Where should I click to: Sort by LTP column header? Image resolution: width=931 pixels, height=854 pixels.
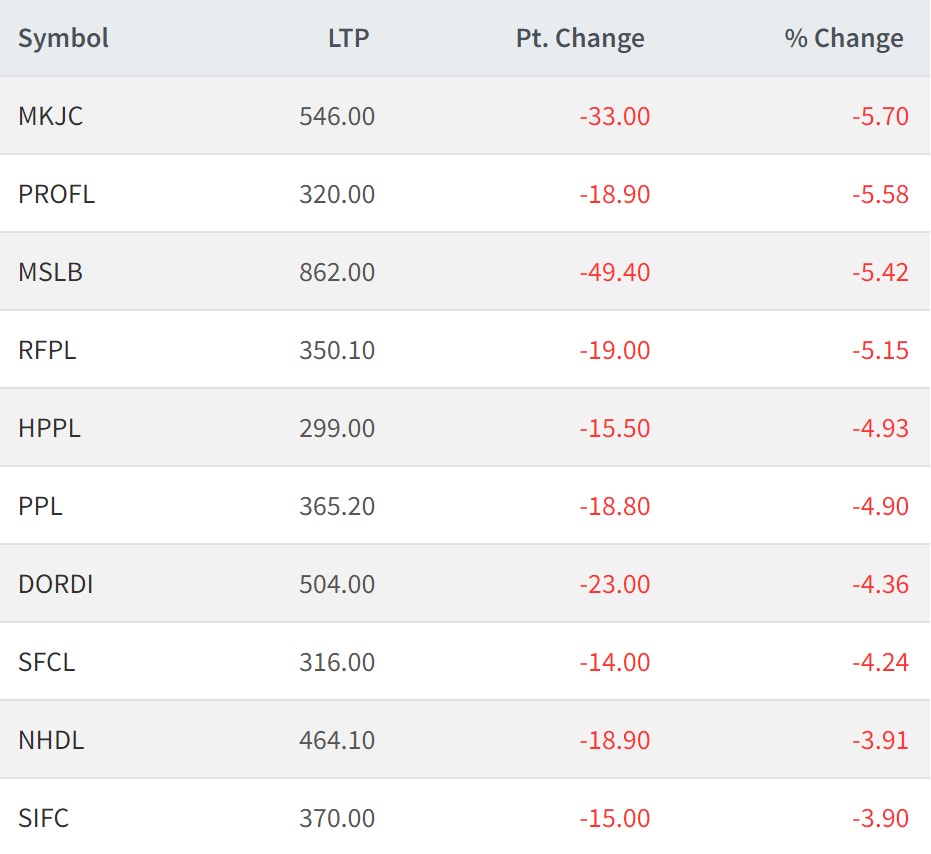tap(348, 39)
